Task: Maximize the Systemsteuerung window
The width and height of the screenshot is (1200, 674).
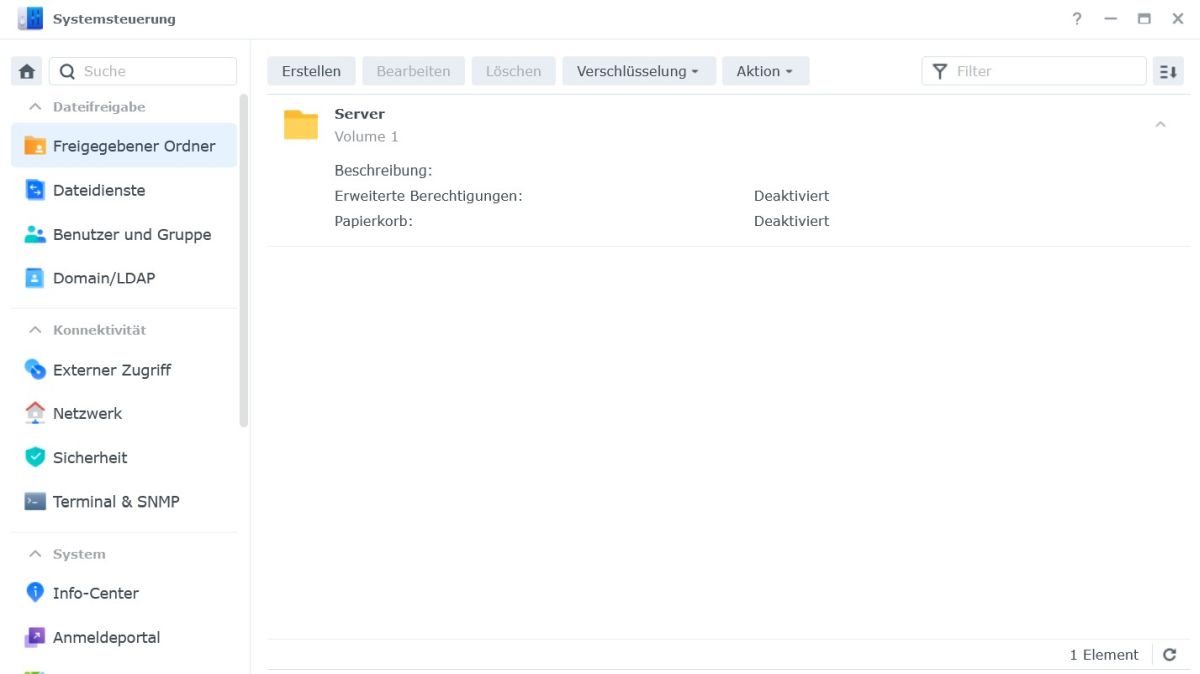Action: pos(1144,19)
